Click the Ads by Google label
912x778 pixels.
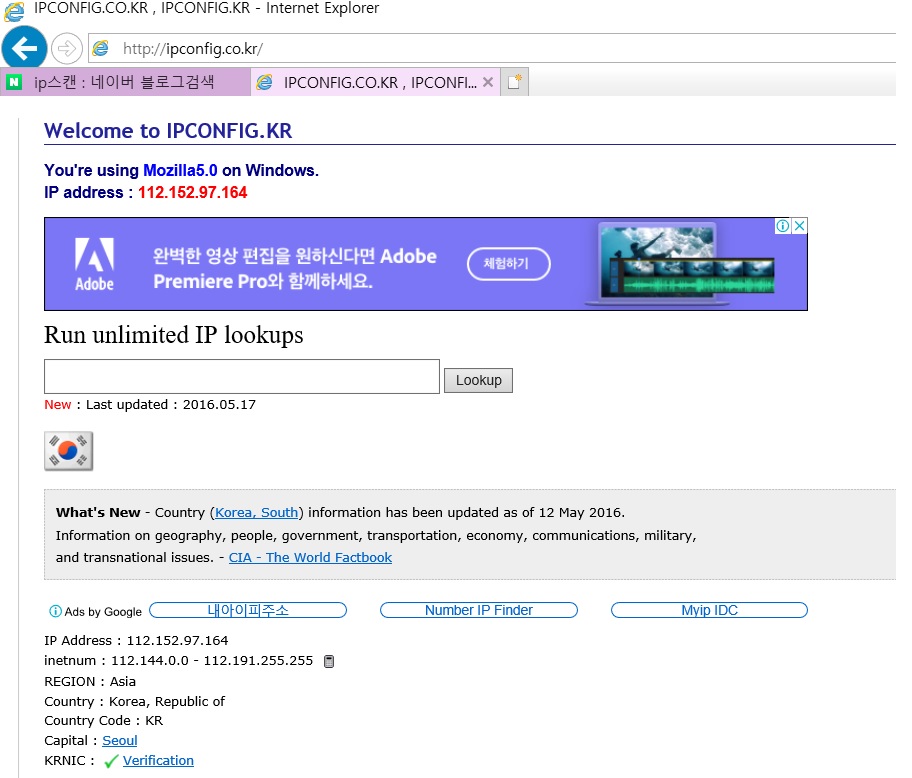[103, 612]
